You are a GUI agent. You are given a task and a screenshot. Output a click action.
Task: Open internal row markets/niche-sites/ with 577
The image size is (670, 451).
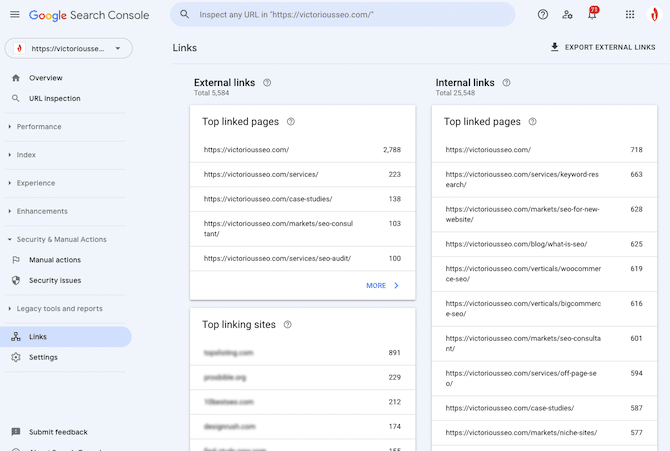click(x=544, y=433)
